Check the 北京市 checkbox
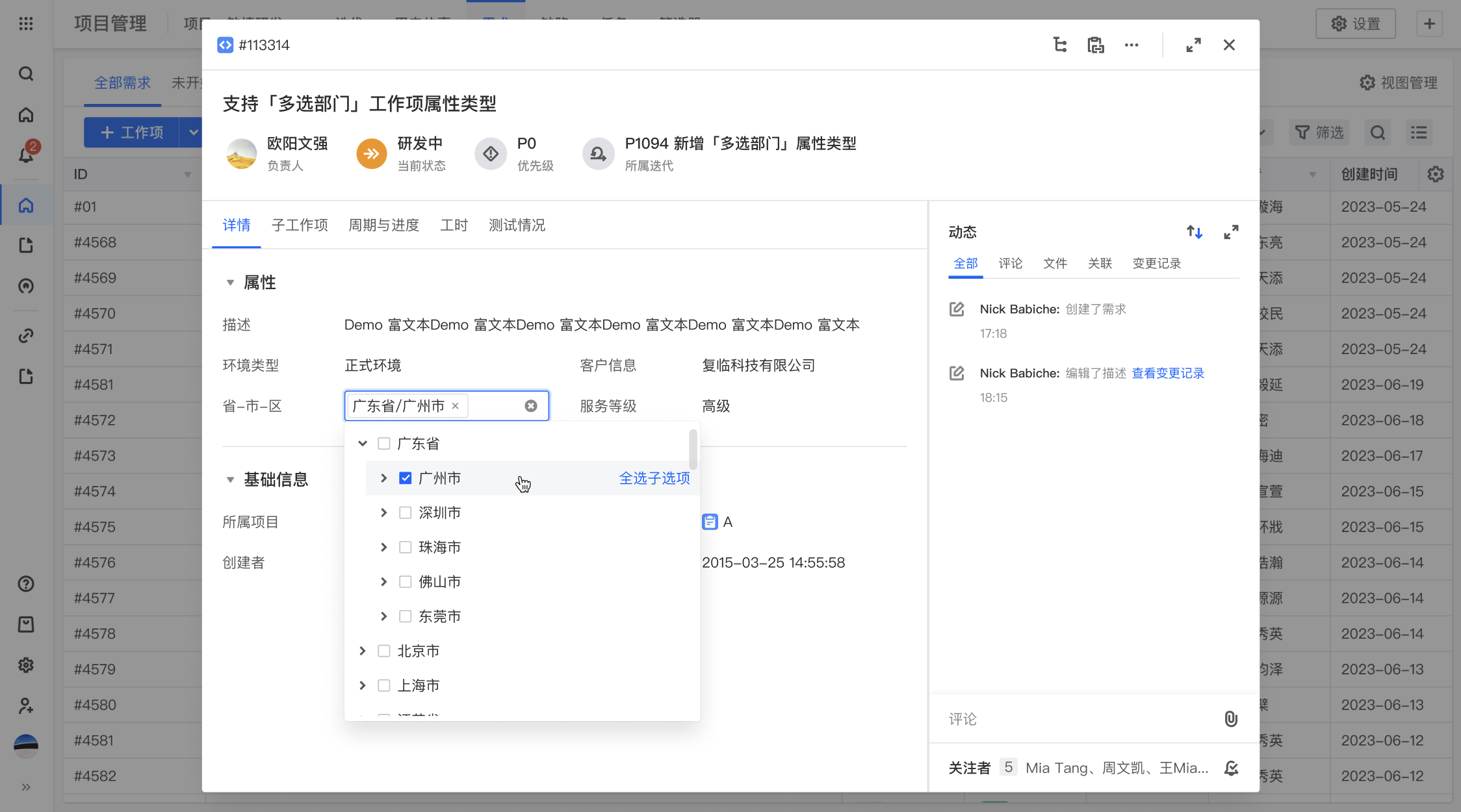This screenshot has width=1461, height=812. tap(384, 651)
